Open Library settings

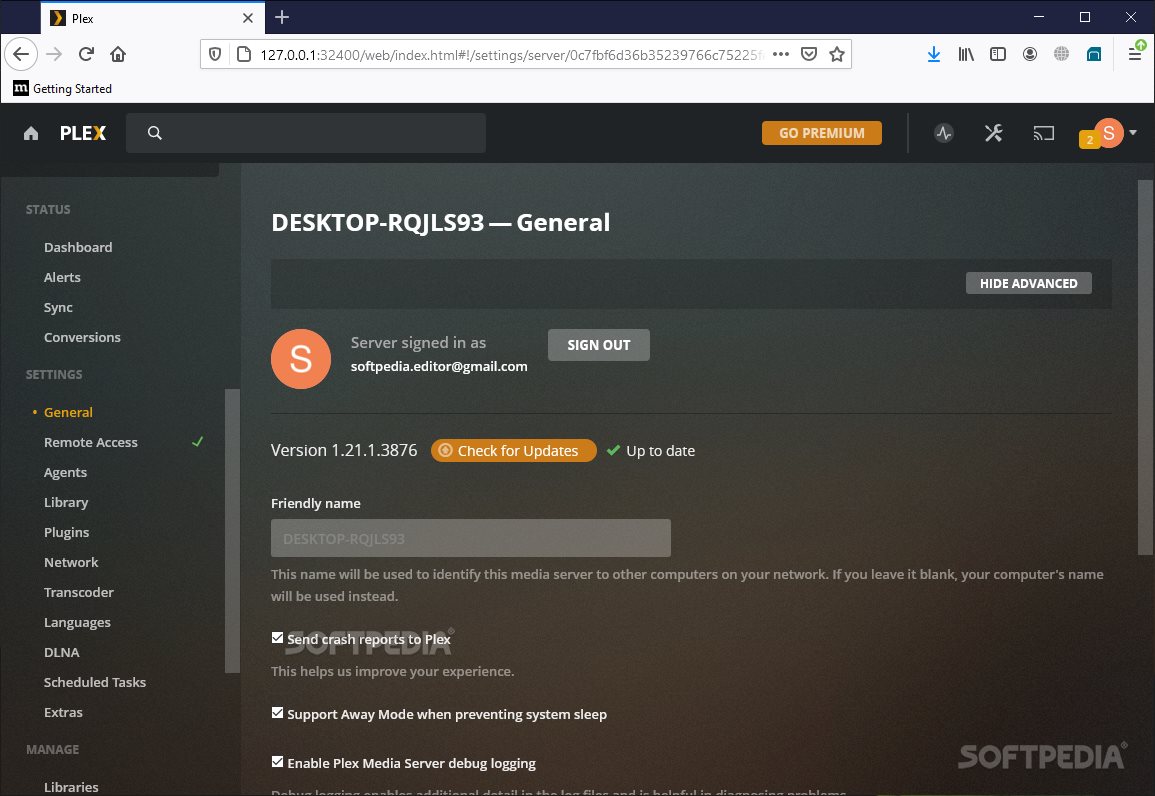66,502
